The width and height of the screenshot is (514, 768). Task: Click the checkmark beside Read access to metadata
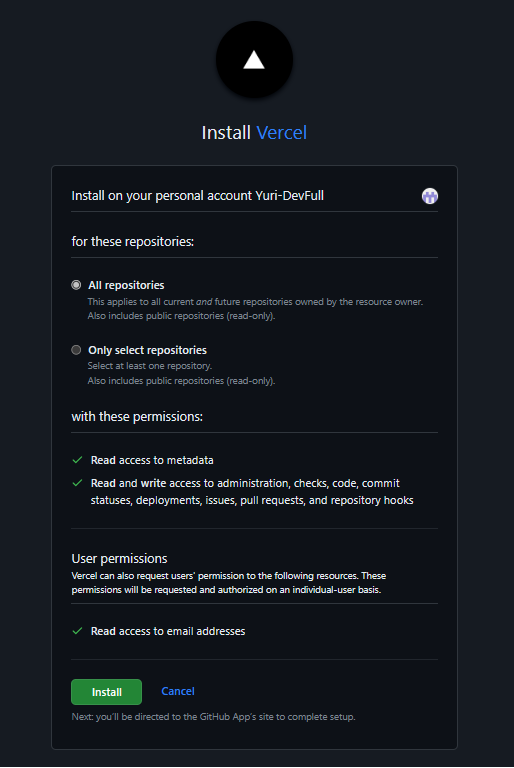(77, 460)
